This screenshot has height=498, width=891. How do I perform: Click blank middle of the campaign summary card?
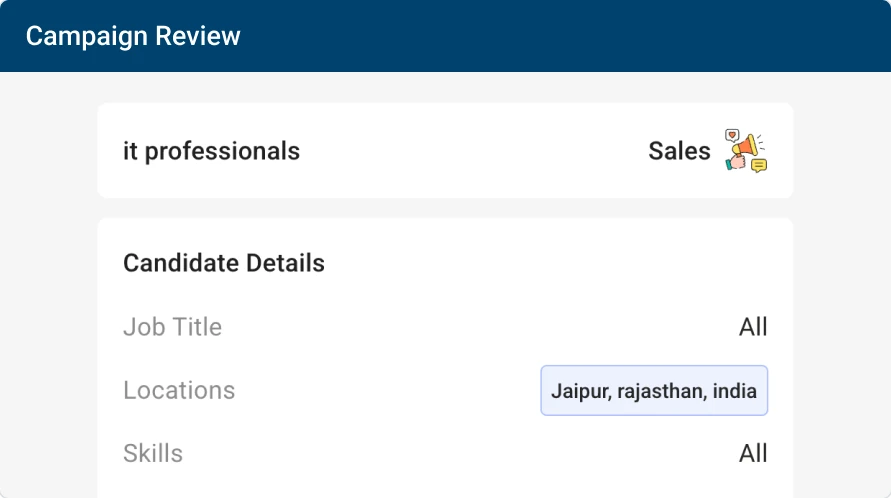tap(470, 151)
